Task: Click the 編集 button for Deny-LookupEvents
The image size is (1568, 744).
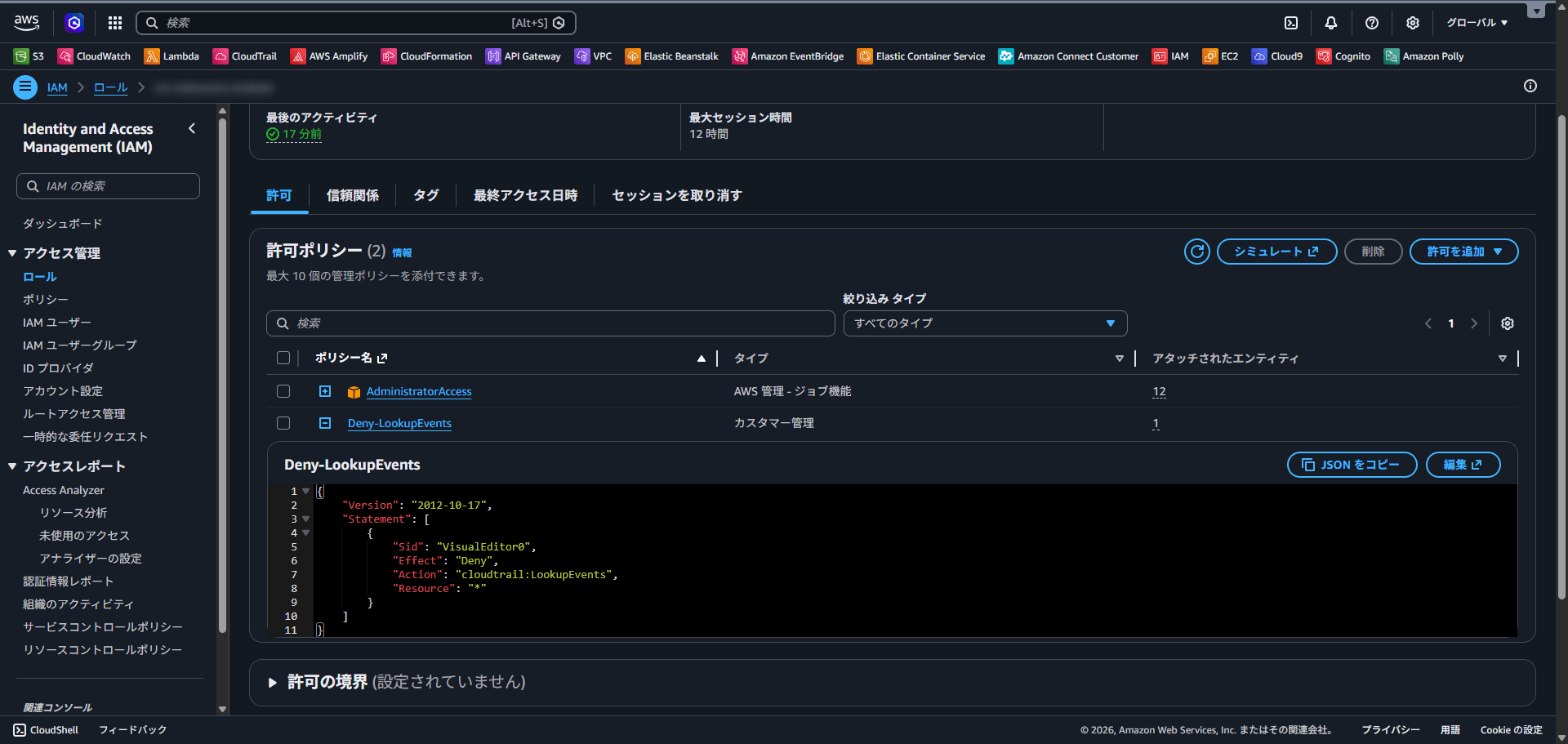Action: (1463, 465)
